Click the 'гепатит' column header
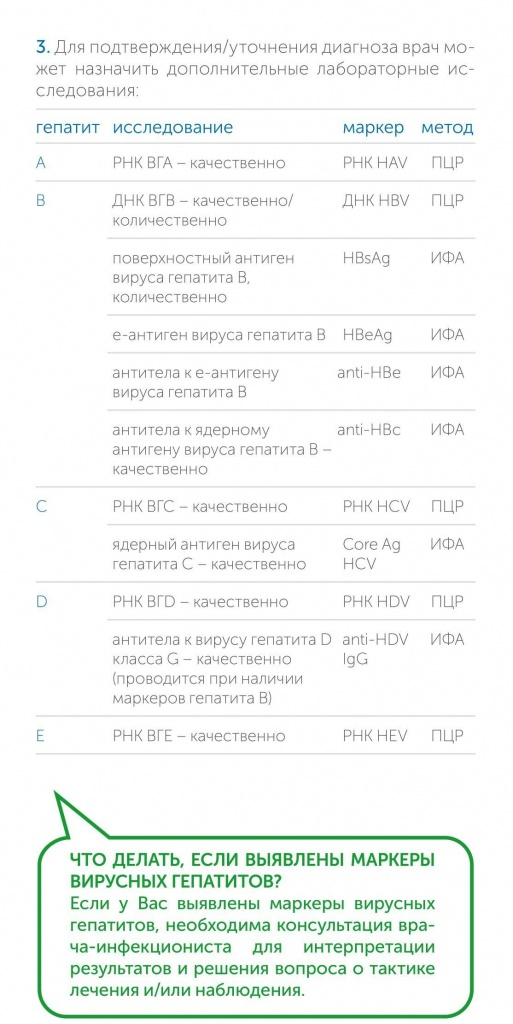513x1024 pixels. click(x=67, y=128)
